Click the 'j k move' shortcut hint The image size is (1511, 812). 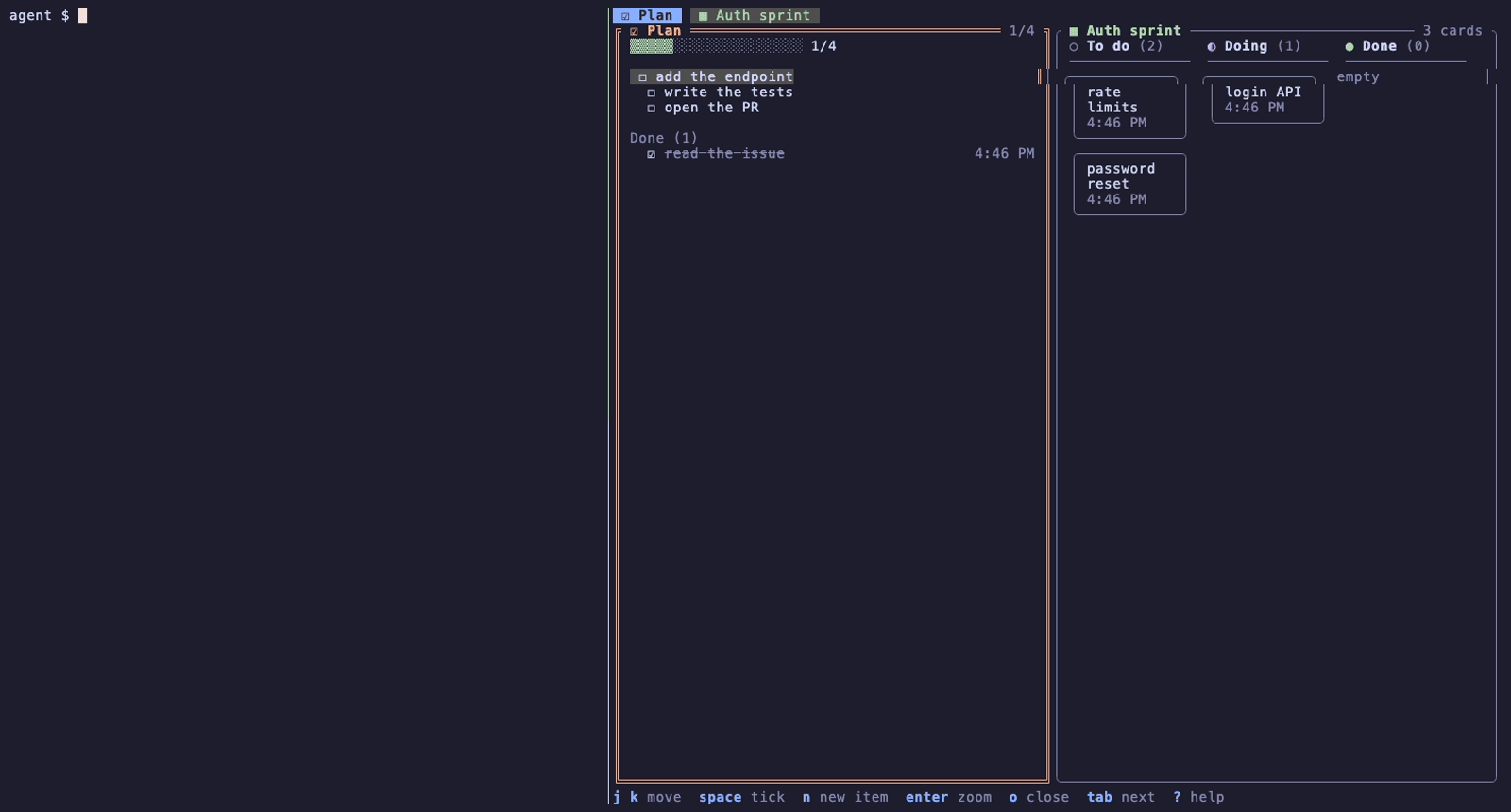647,797
